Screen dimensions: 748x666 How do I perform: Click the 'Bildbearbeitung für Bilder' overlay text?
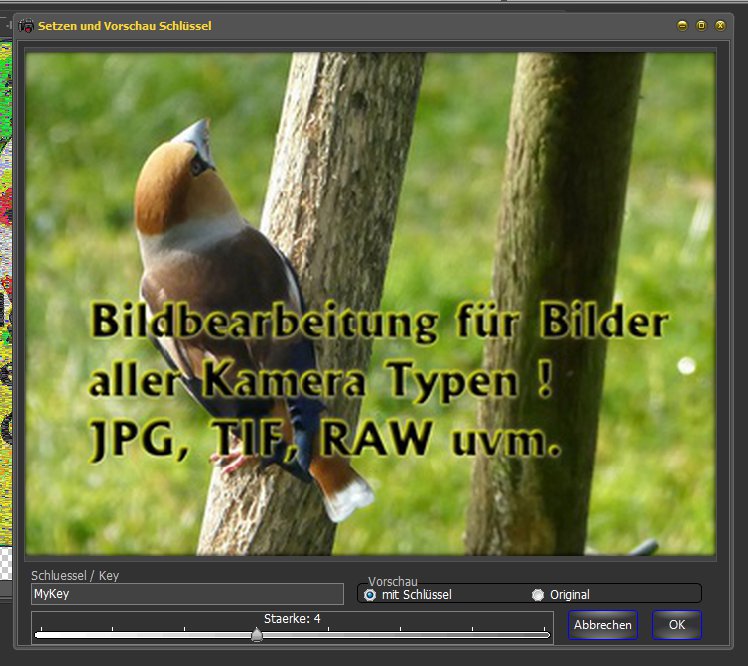[378, 323]
